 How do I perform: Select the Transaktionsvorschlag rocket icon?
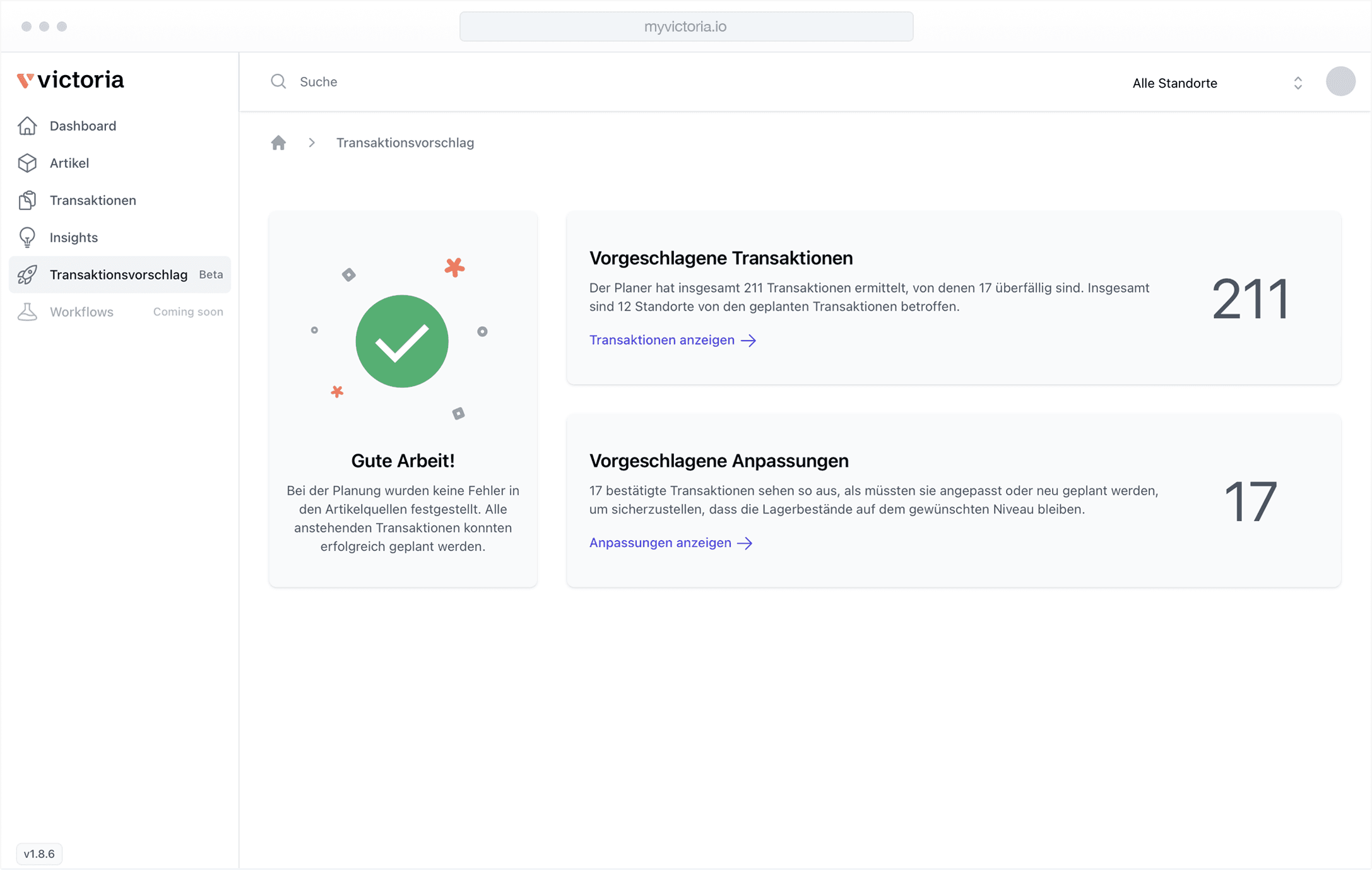pos(28,274)
